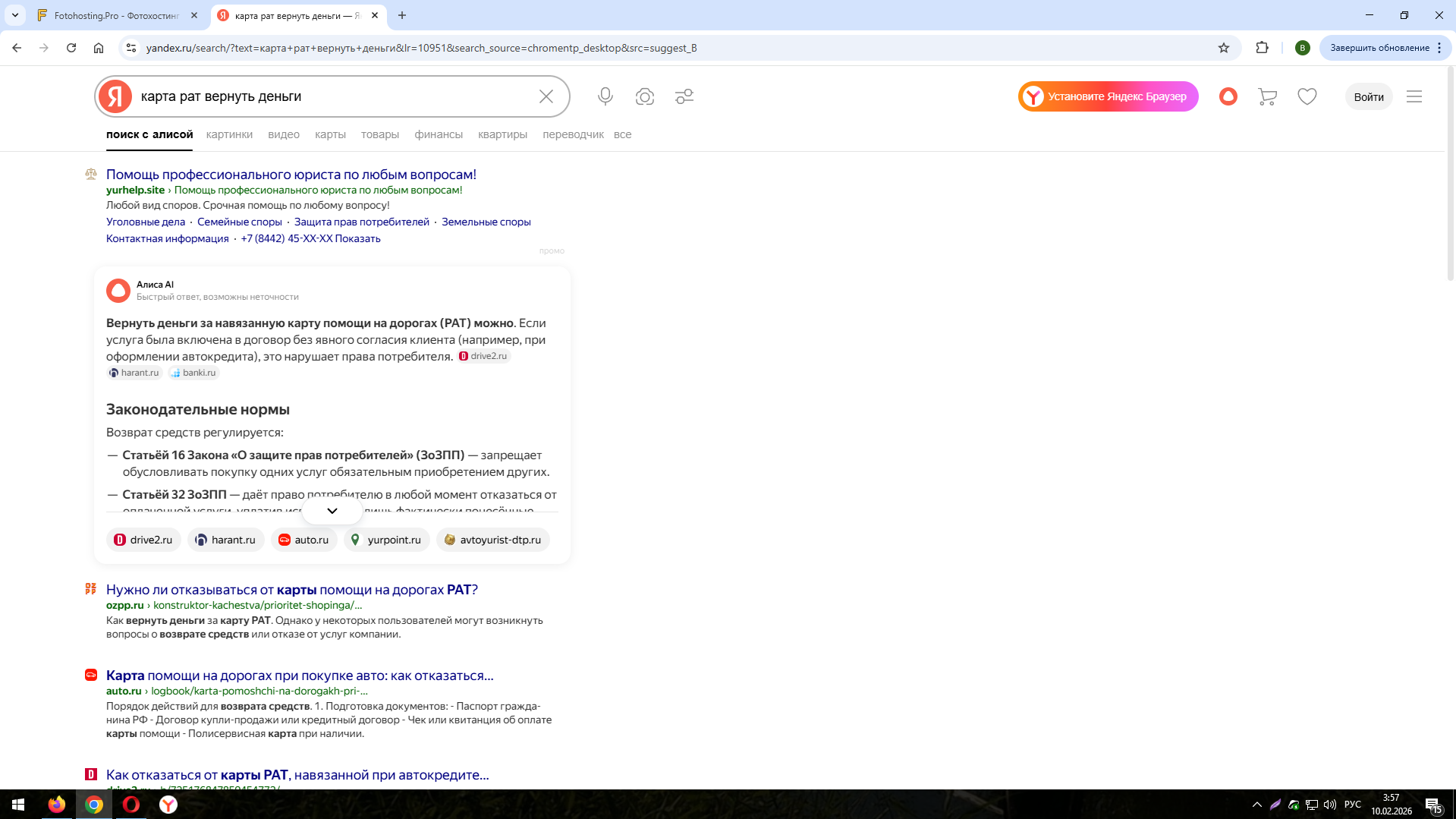Open Alice assistant icon in header
The image size is (1456, 819).
[1228, 96]
